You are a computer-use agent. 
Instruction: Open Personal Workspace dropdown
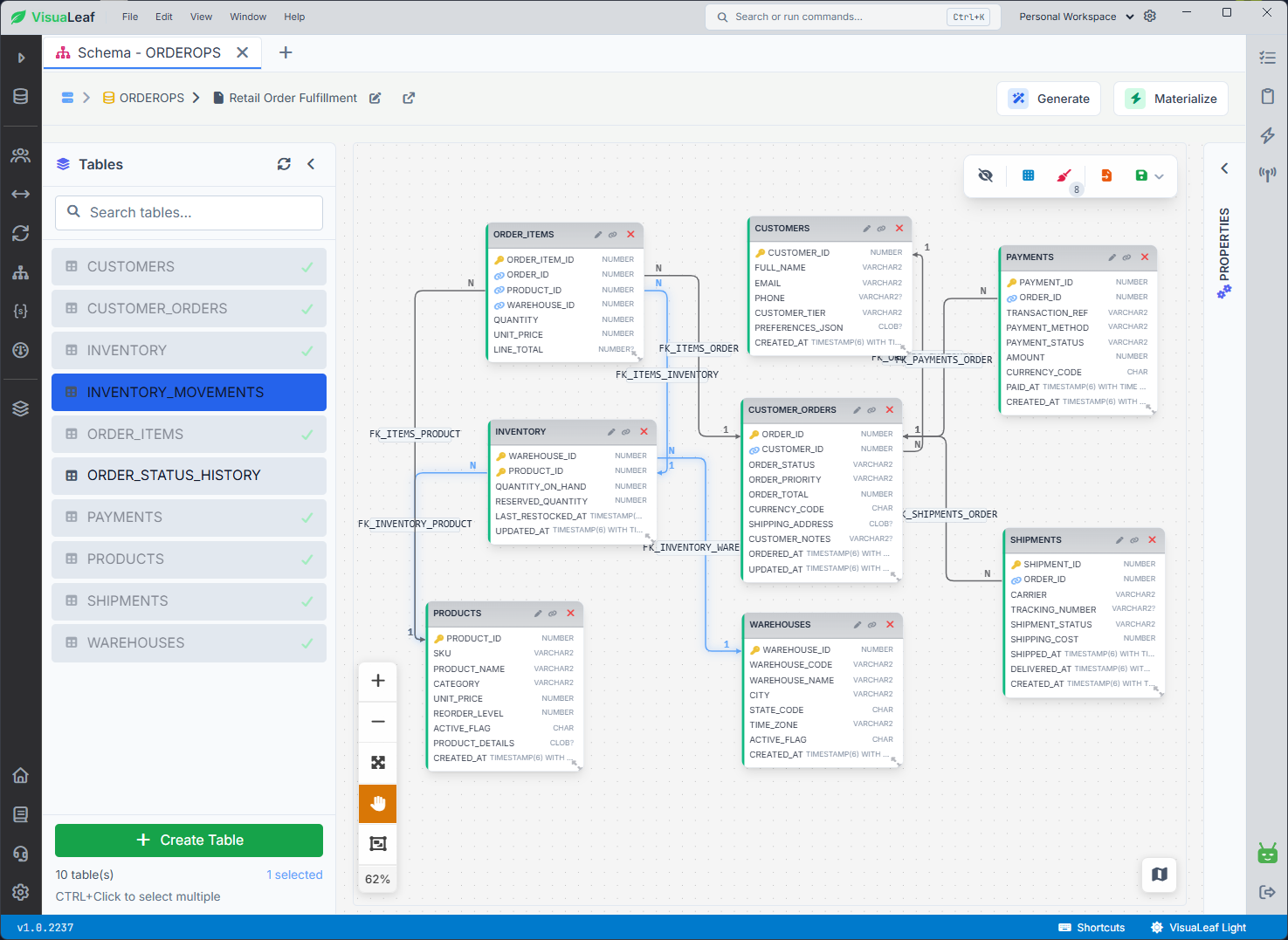click(1077, 17)
